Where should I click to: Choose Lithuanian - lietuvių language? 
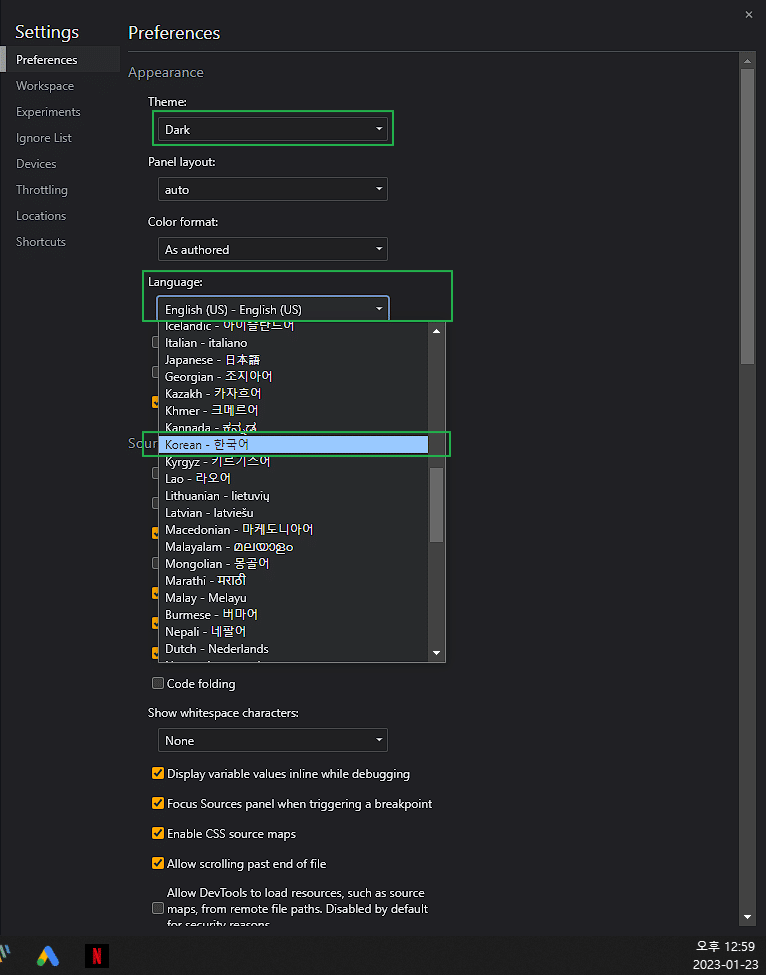tap(293, 496)
